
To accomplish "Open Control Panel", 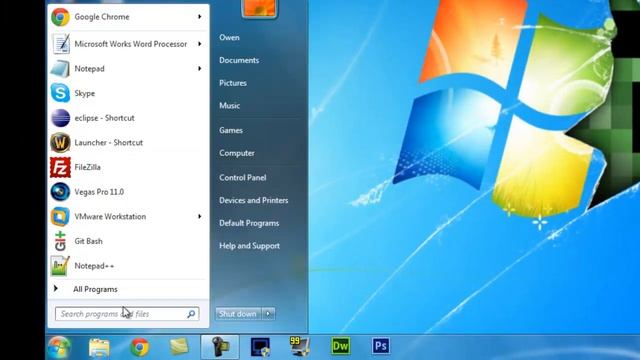I will pos(243,178).
